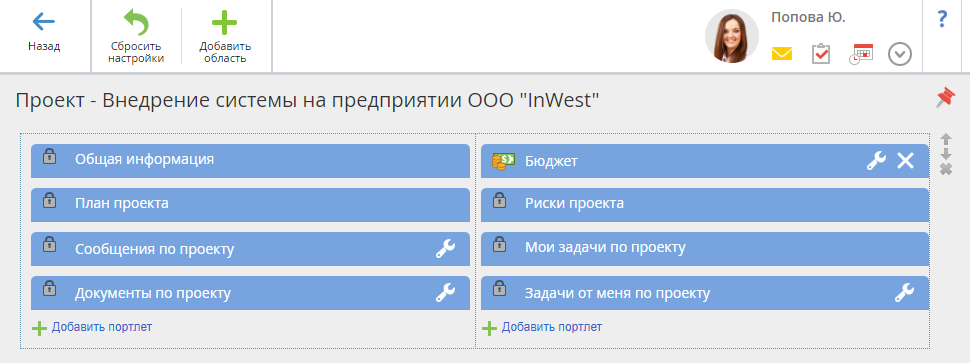Image resolution: width=970 pixels, height=363 pixels.
Task: Open Задачи от меня по проекту settings
Action: [x=904, y=293]
